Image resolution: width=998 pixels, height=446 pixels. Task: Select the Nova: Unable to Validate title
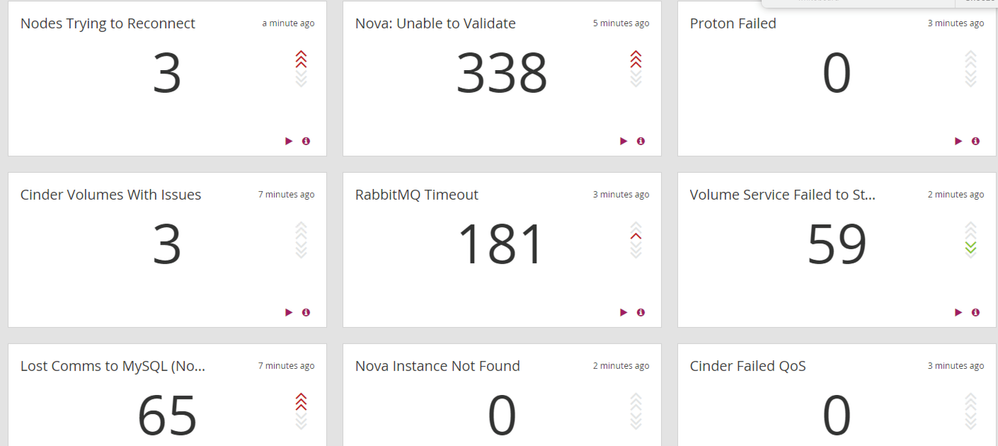435,24
